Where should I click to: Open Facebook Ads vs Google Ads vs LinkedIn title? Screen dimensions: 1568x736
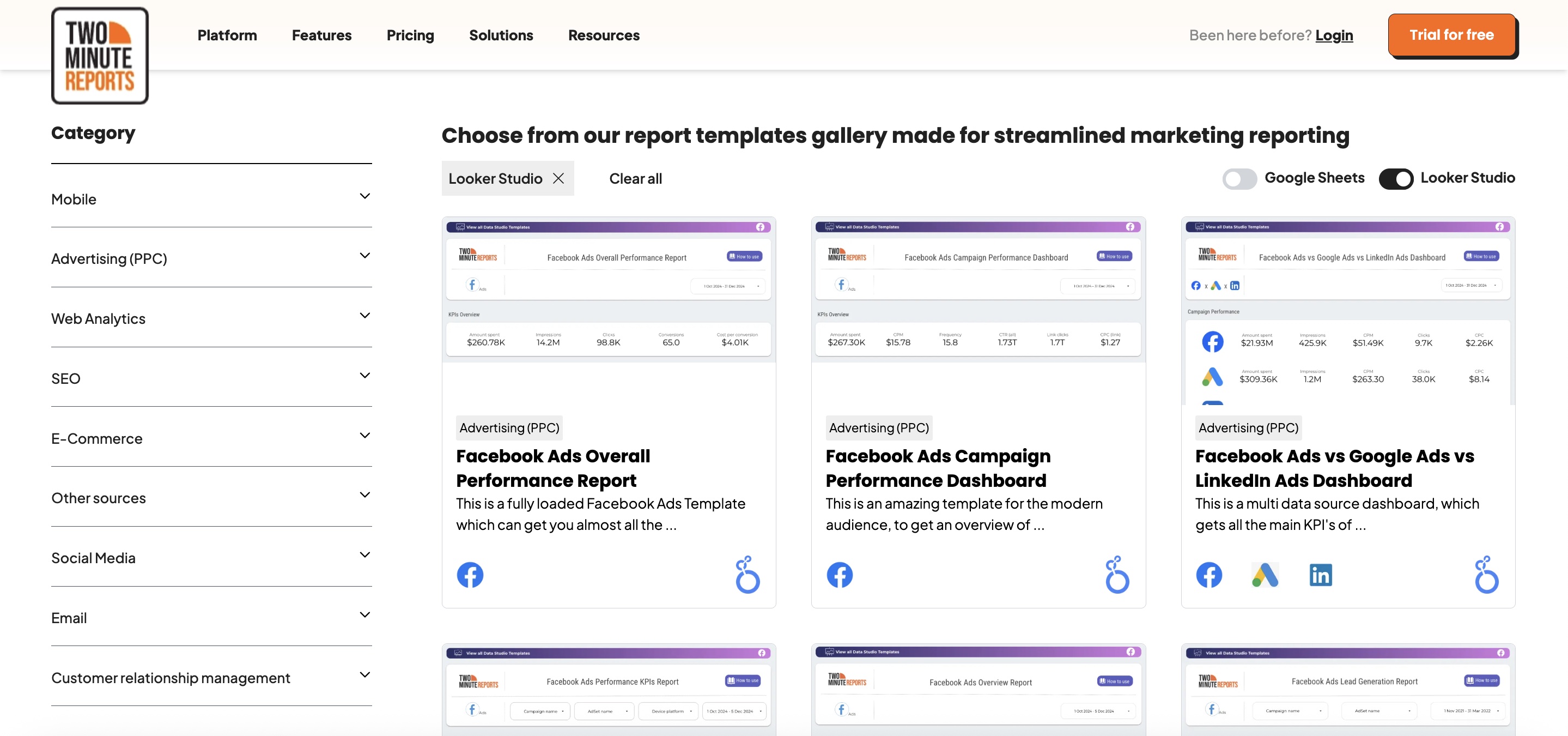tap(1334, 468)
